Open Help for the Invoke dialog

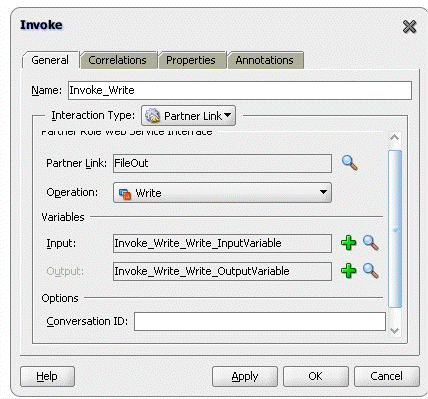point(47,376)
